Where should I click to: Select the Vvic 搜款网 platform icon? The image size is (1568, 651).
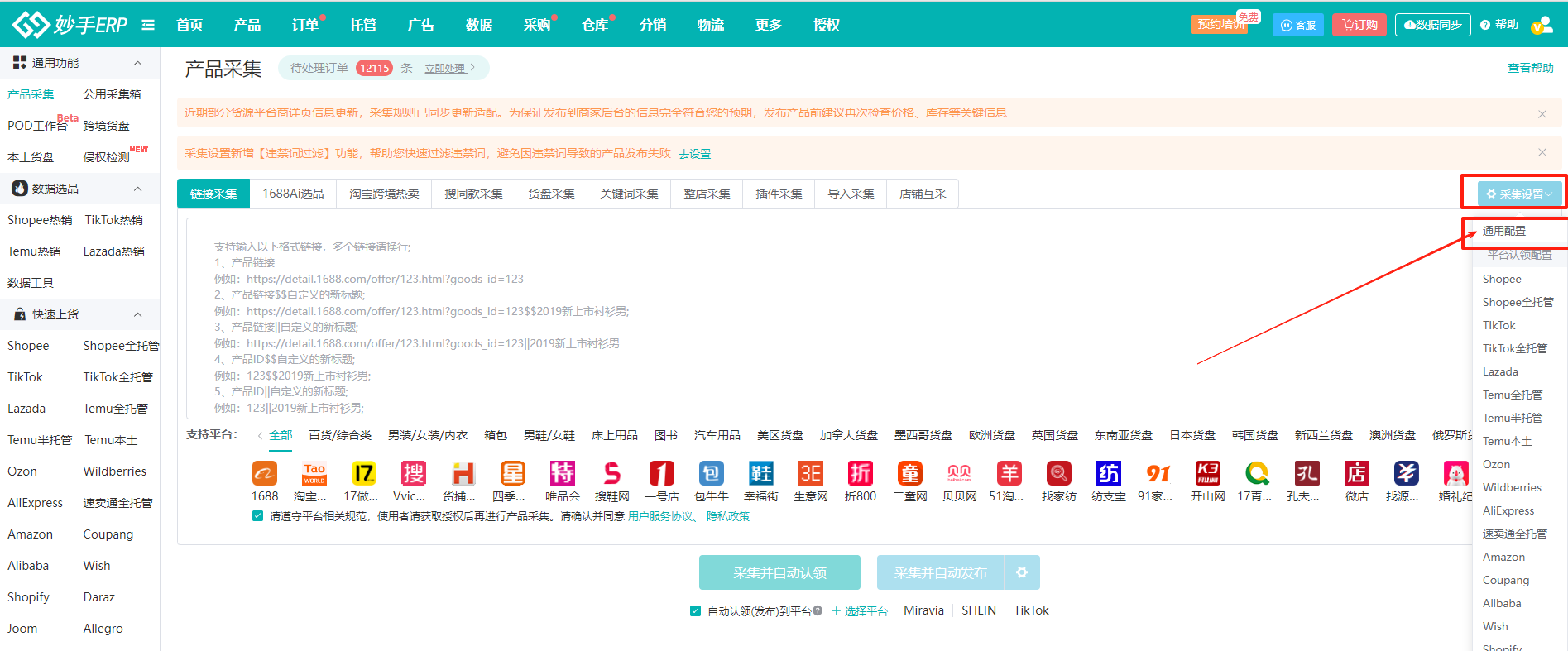click(x=414, y=474)
